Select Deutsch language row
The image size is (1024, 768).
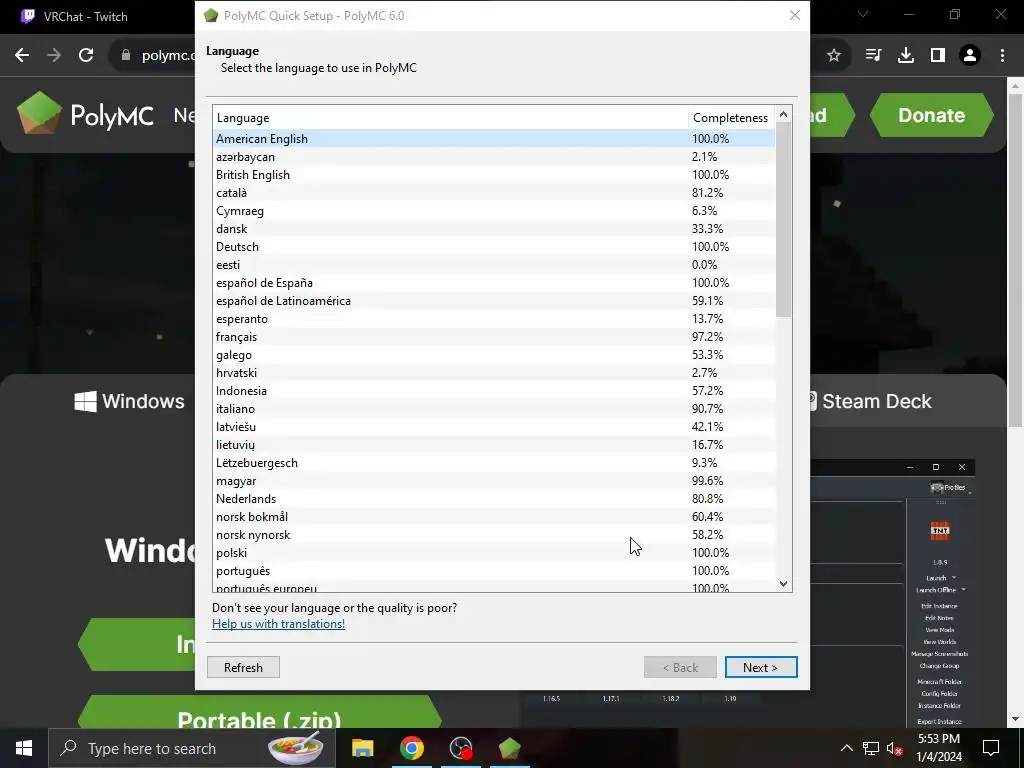coord(494,247)
